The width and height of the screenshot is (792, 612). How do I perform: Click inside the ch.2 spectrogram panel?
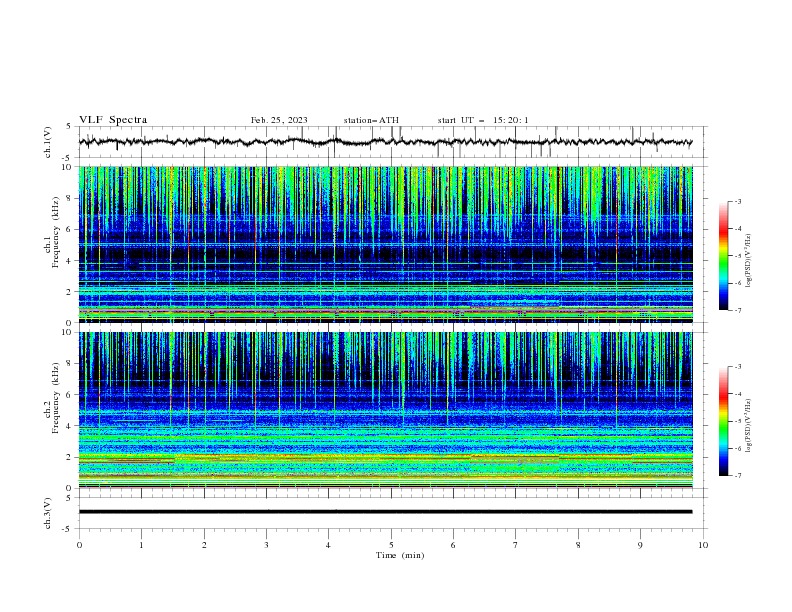[x=385, y=410]
